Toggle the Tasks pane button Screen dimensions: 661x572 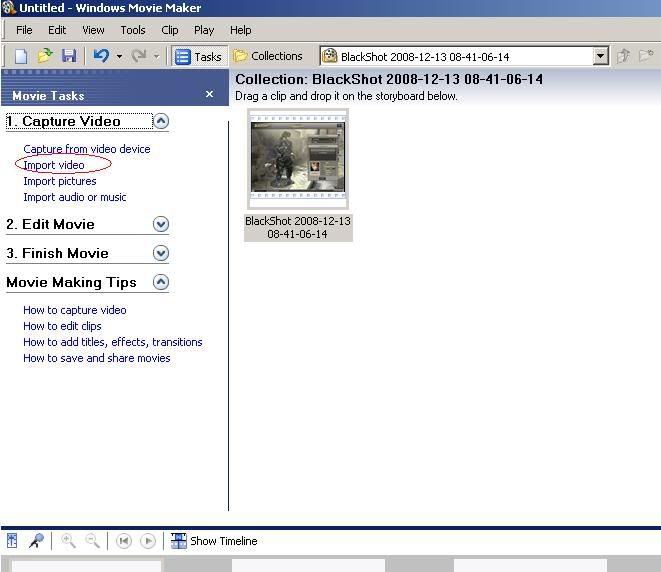[199, 56]
